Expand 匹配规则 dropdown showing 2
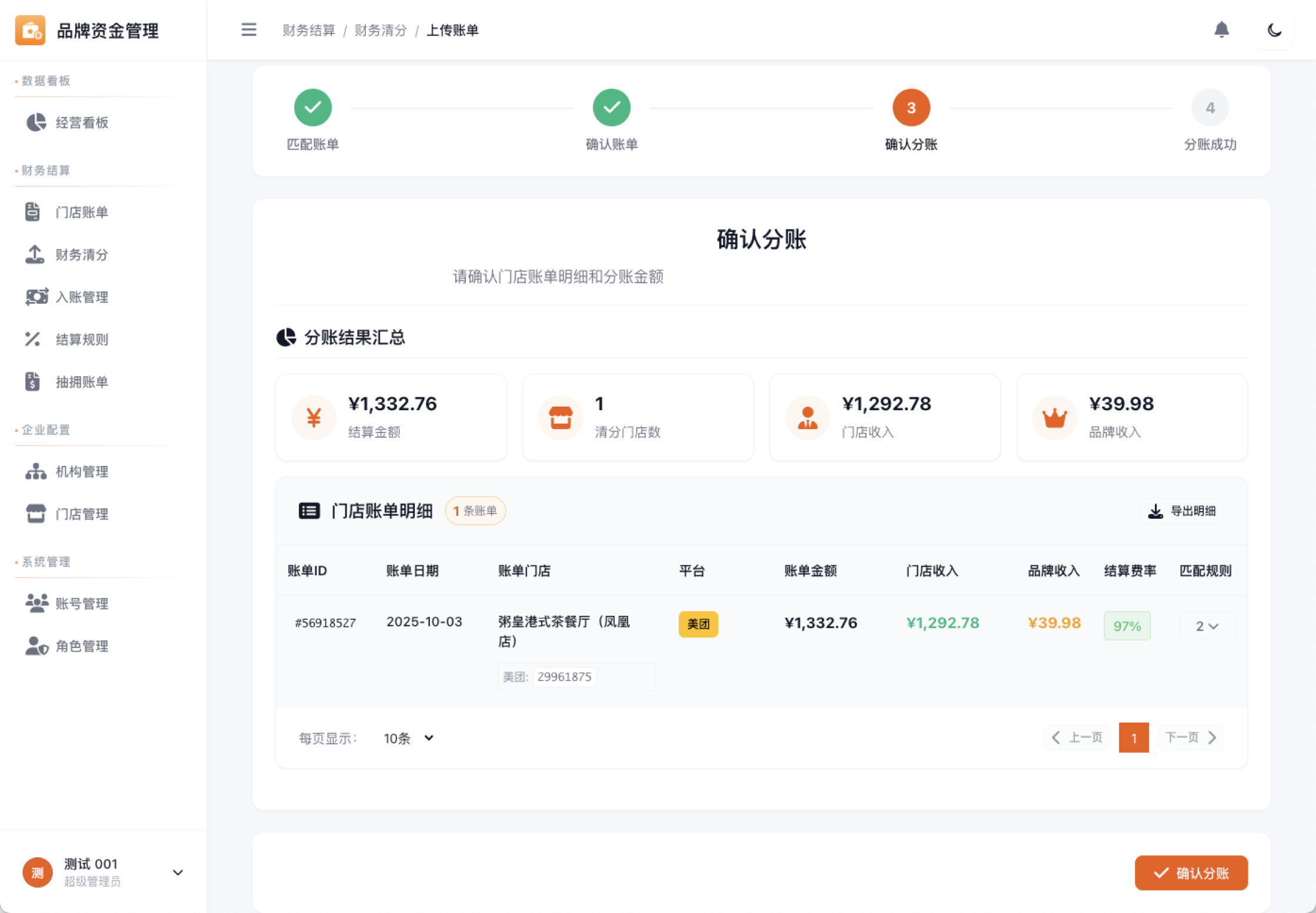Image resolution: width=1316 pixels, height=913 pixels. (1207, 626)
